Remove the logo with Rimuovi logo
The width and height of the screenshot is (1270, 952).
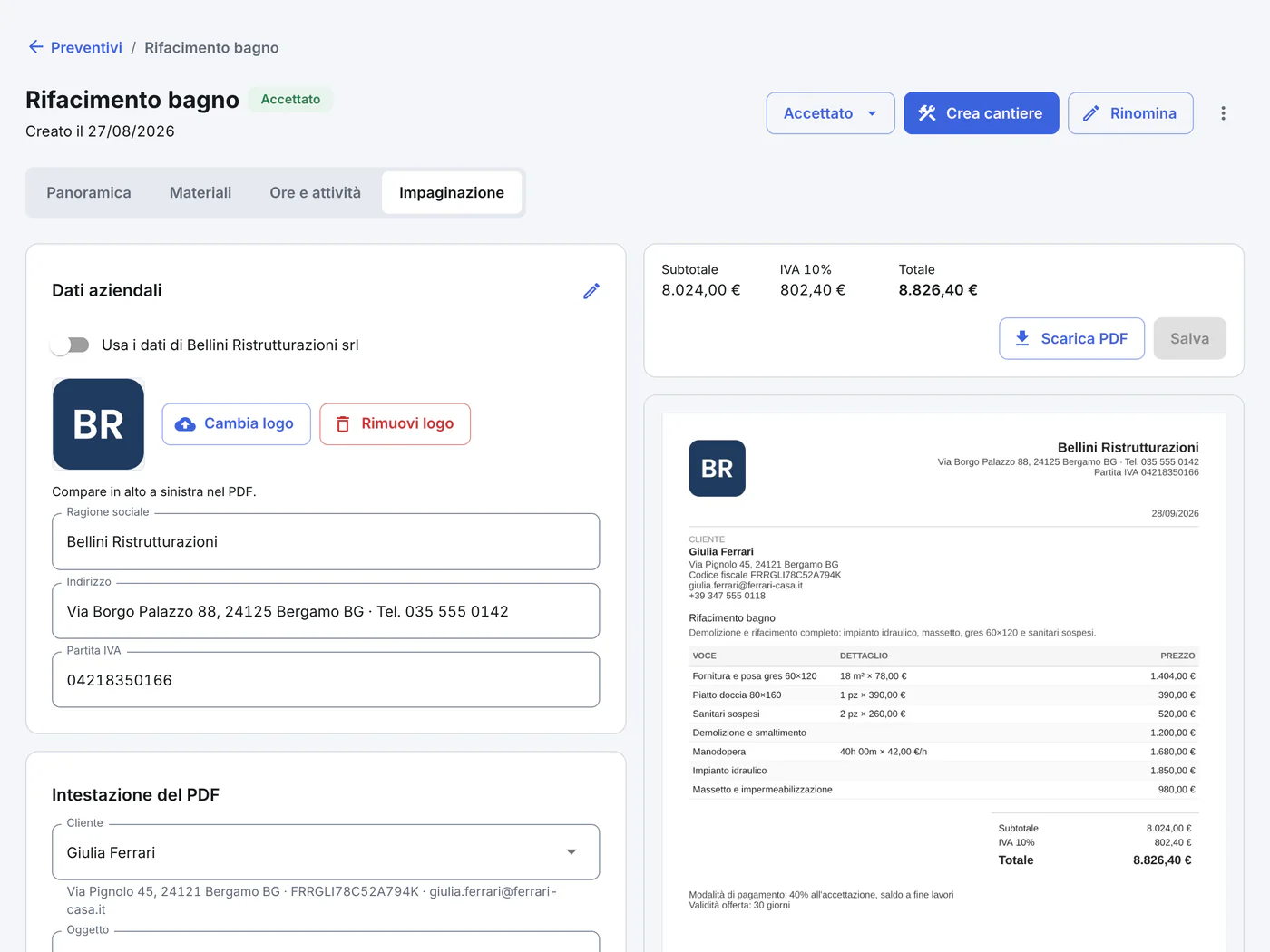click(395, 423)
